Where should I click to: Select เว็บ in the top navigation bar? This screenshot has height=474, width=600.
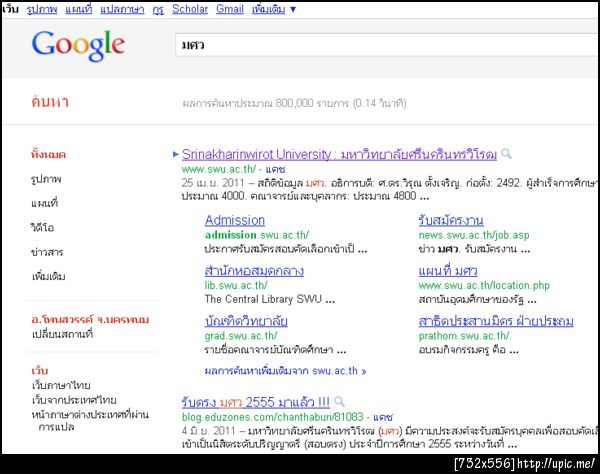[10, 9]
